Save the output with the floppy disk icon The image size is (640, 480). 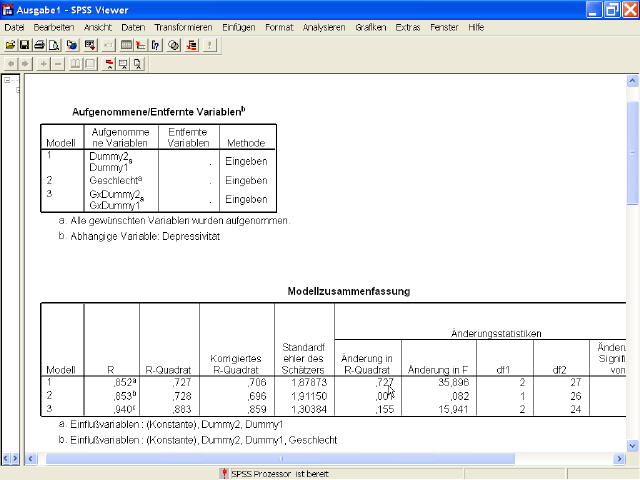pyautogui.click(x=25, y=45)
